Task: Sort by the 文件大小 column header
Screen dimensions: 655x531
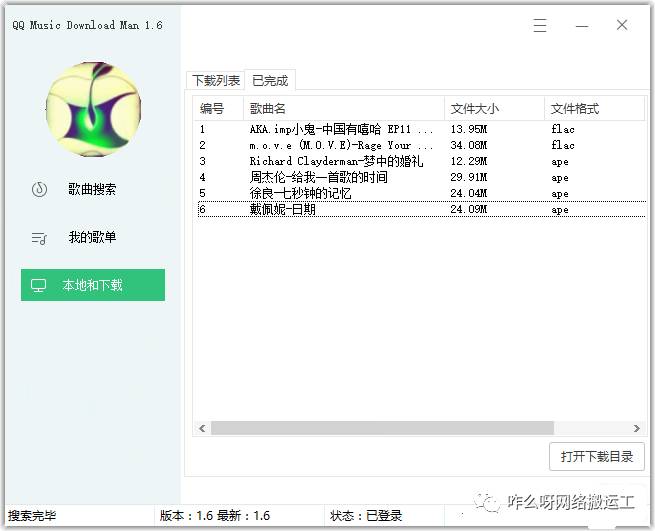Action: click(x=495, y=109)
